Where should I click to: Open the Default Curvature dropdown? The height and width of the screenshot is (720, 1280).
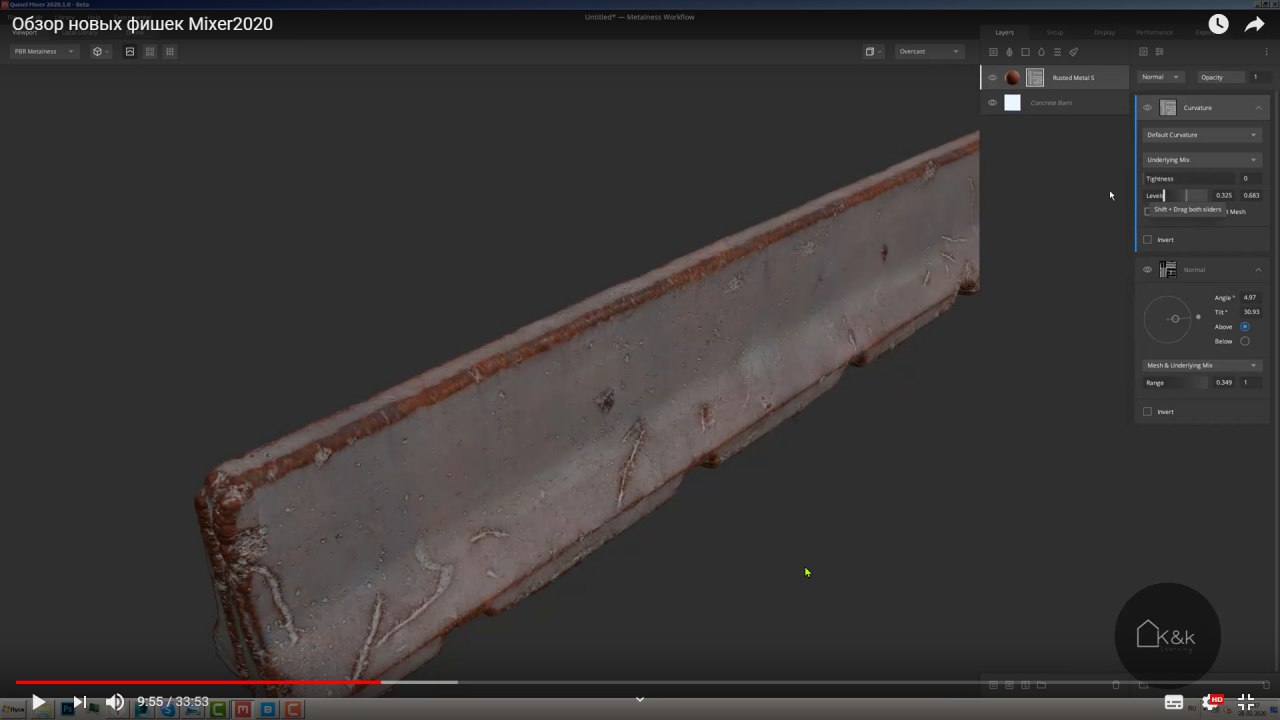click(1201, 135)
